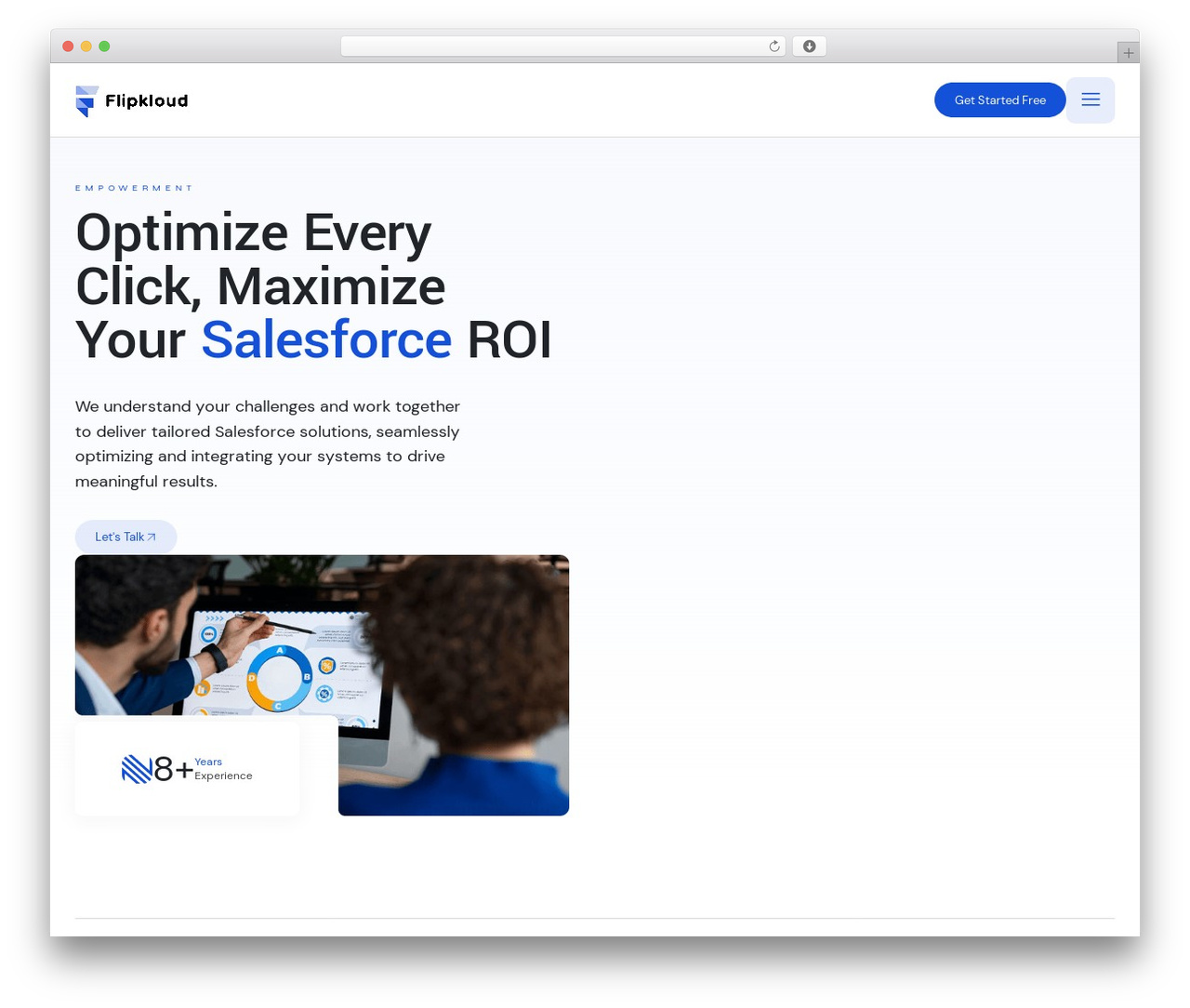
Task: Click the browser reload icon
Action: [774, 46]
